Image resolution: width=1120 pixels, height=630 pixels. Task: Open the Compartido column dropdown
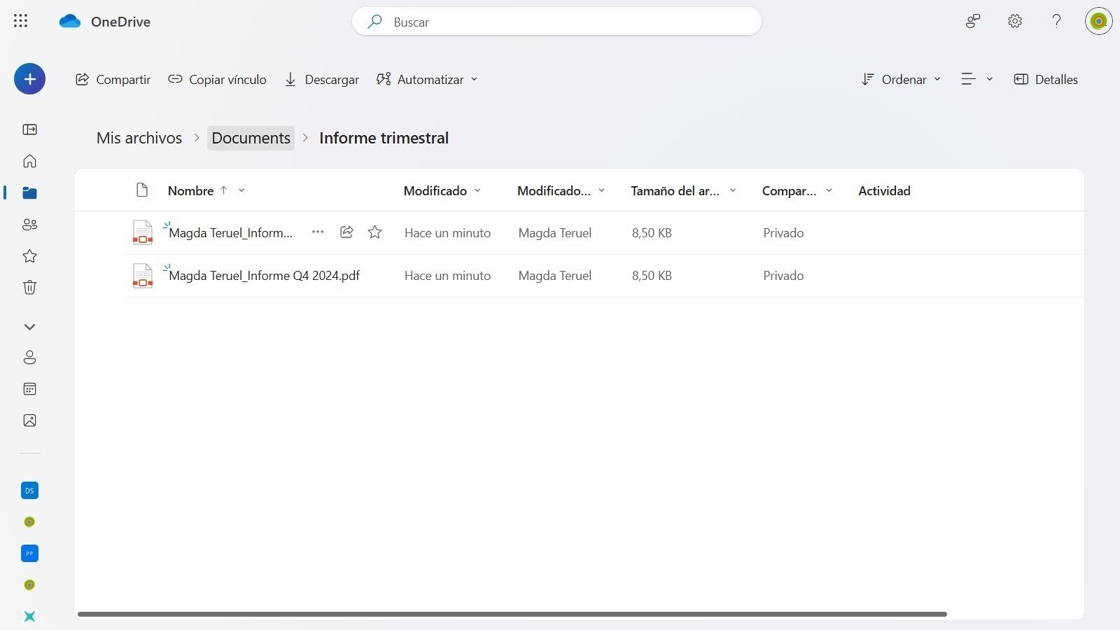pyautogui.click(x=829, y=191)
